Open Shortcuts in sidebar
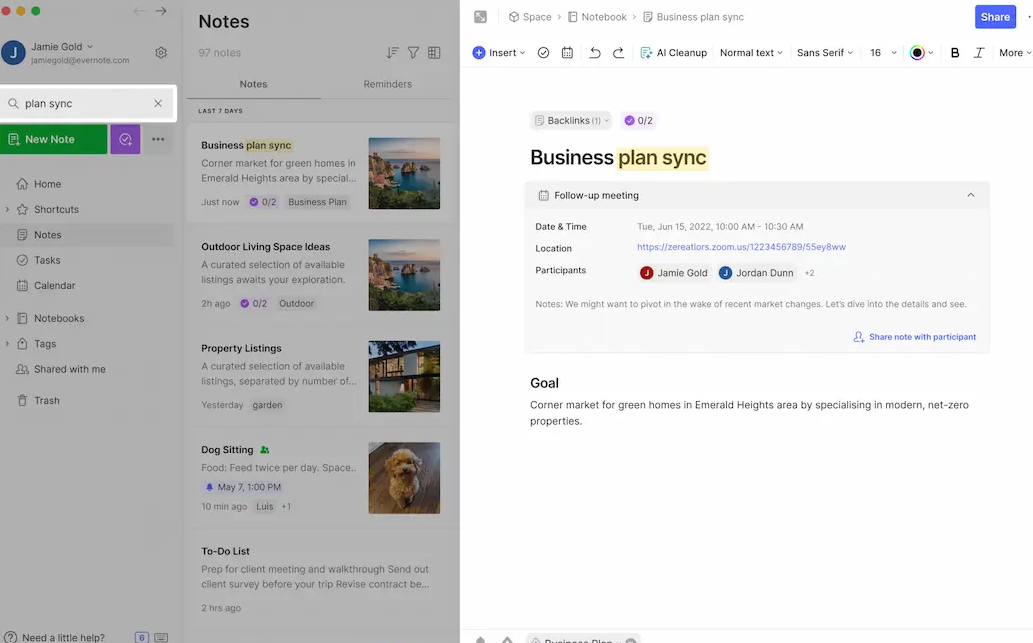The image size is (1033, 643). pos(56,210)
